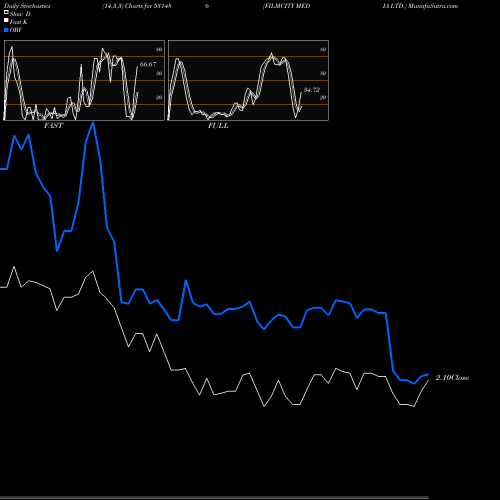Open the FULL stochastic chart panel
Image resolution: width=500 pixels, height=500 pixels.
pyautogui.click(x=248, y=80)
